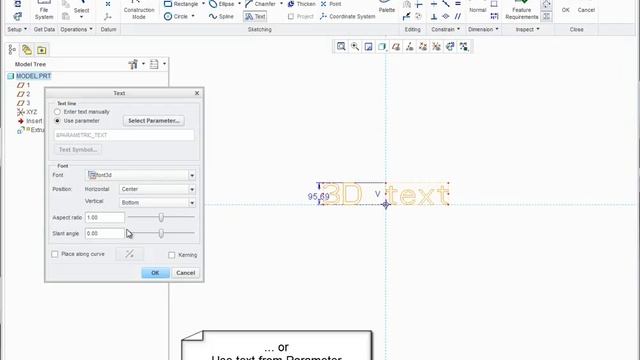Close the Text dialog
This screenshot has width=640, height=360.
coord(197,93)
